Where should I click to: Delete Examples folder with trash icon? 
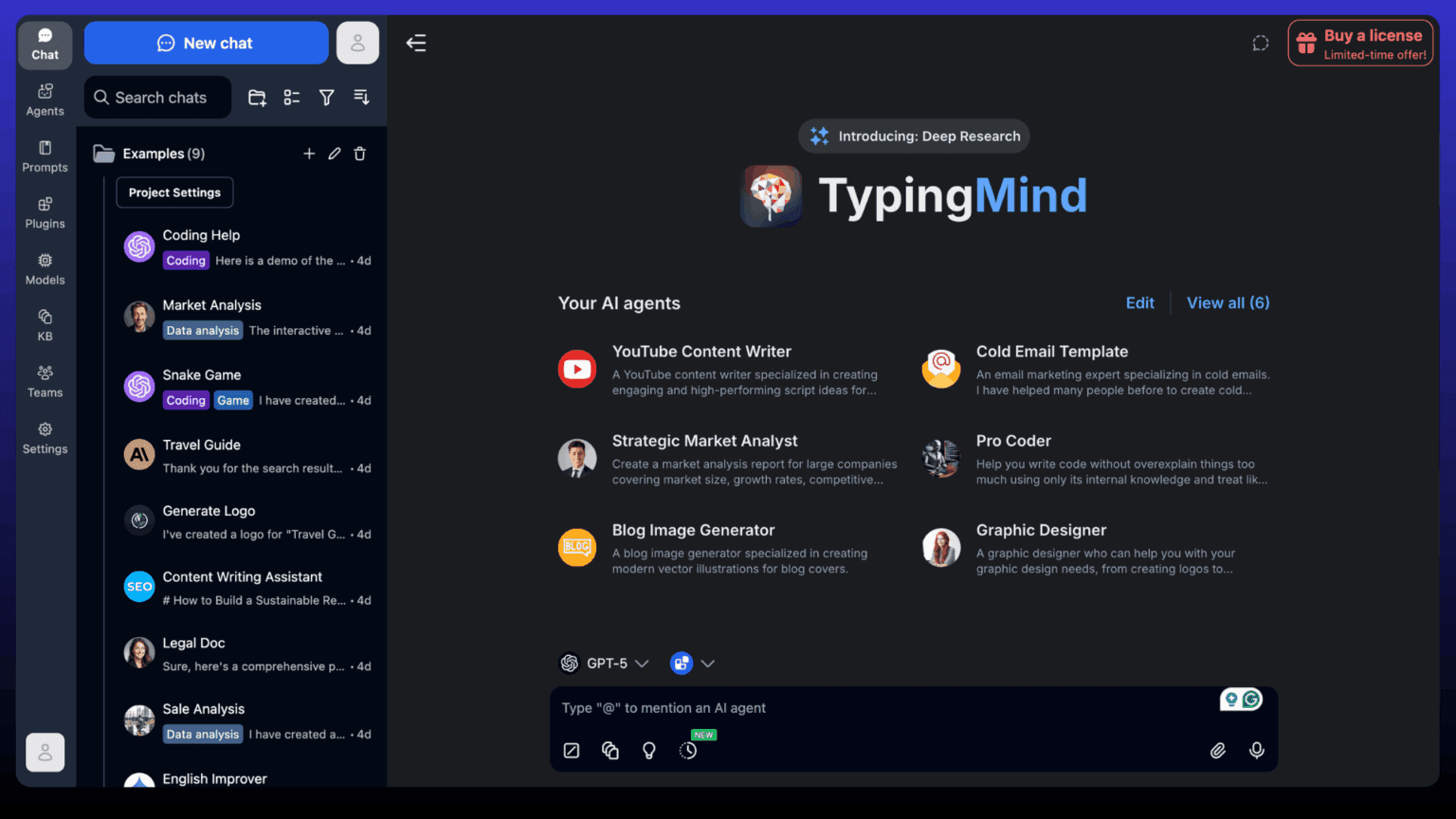click(360, 154)
